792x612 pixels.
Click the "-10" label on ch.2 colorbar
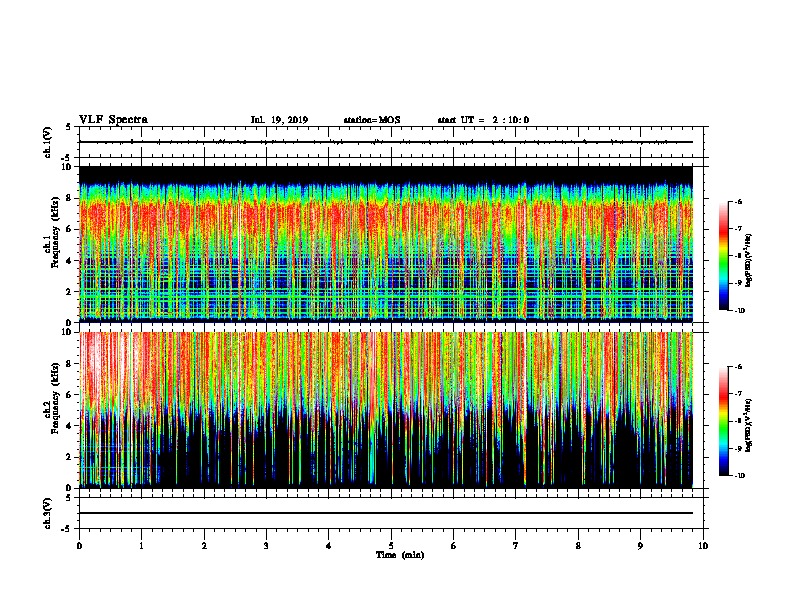[739, 476]
